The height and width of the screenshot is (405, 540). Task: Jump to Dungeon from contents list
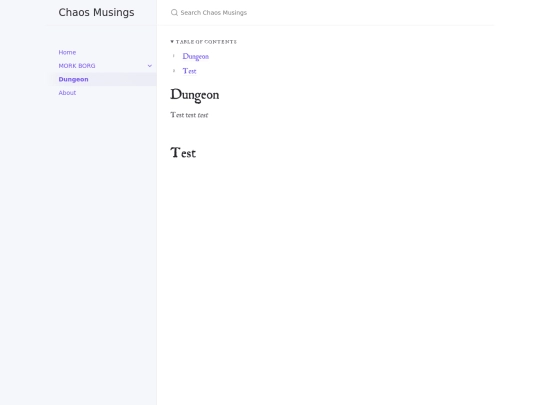tap(196, 56)
